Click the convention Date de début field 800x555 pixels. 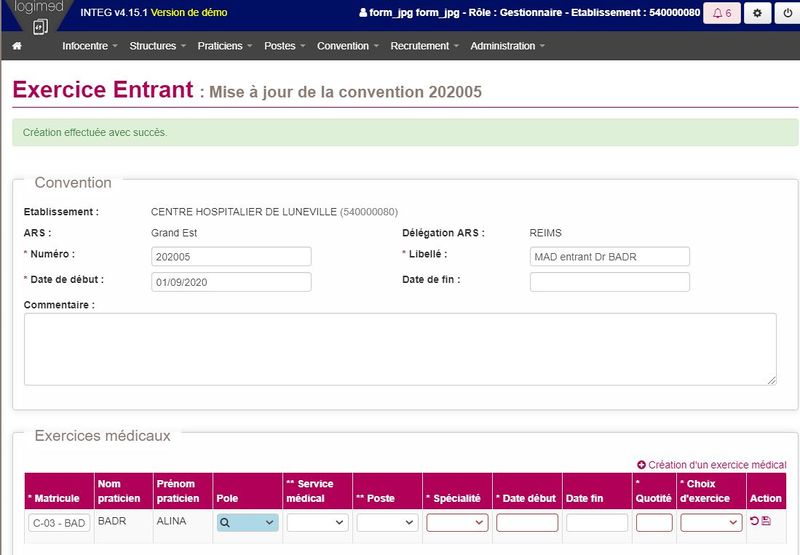231,282
